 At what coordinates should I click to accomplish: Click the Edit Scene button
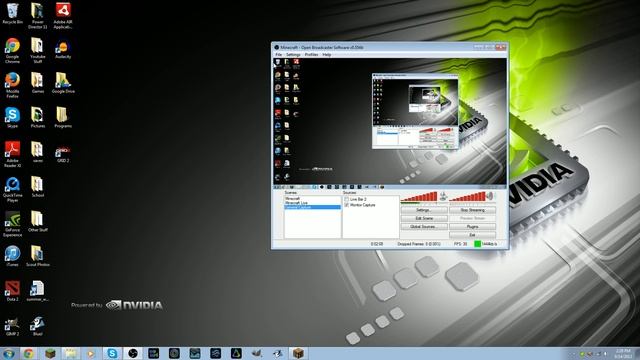[424, 218]
